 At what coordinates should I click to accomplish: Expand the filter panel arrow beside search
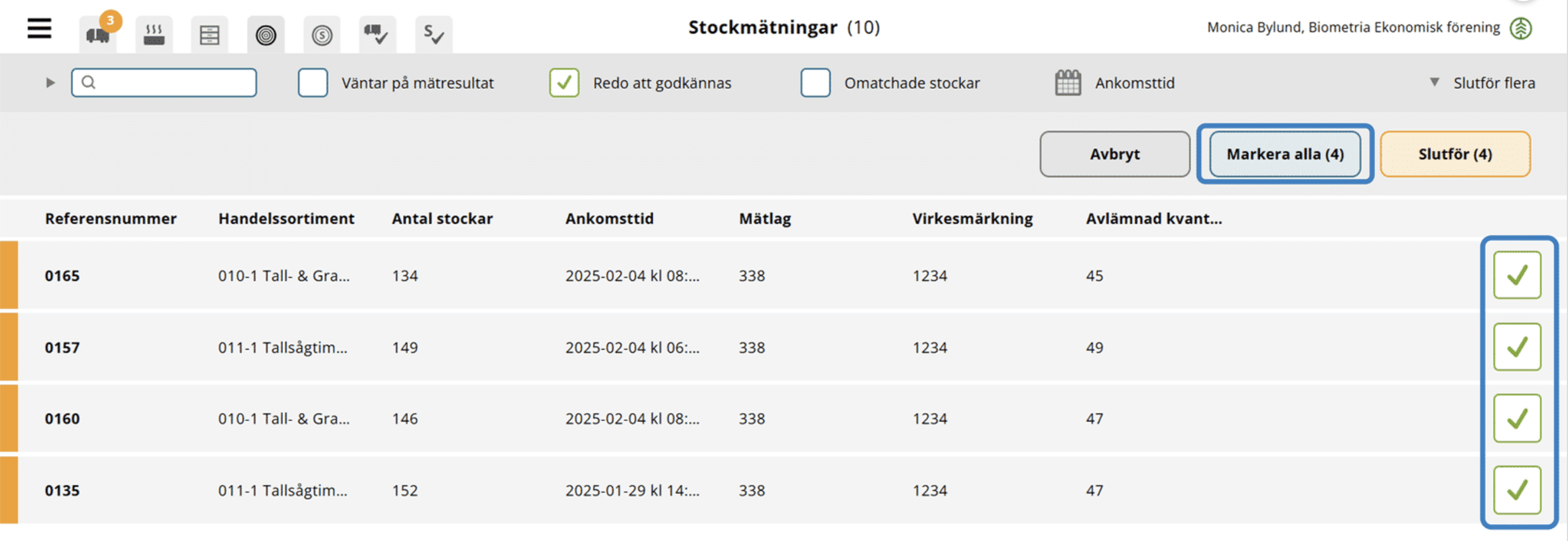[50, 83]
